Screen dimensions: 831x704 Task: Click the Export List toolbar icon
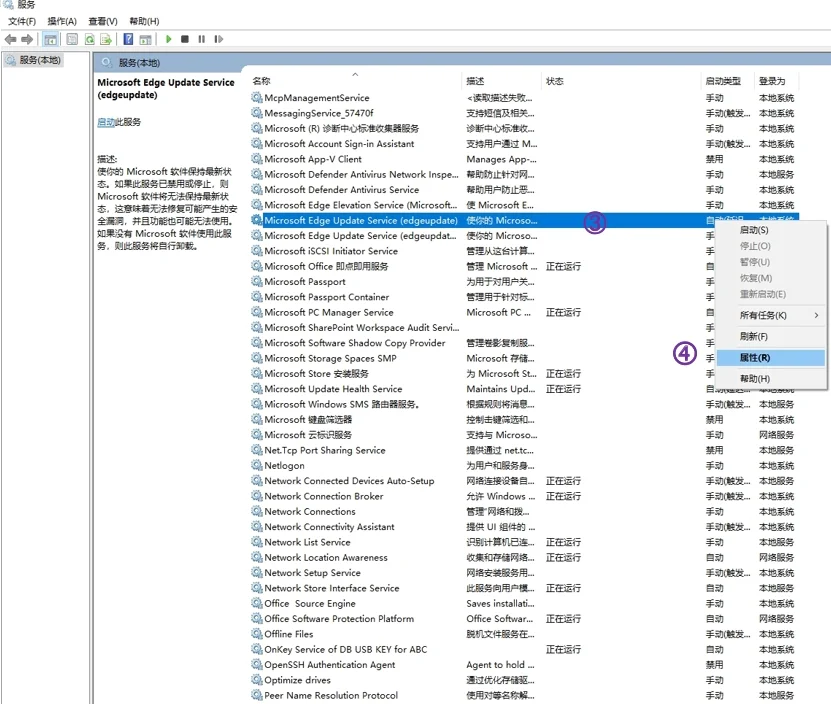(x=106, y=39)
